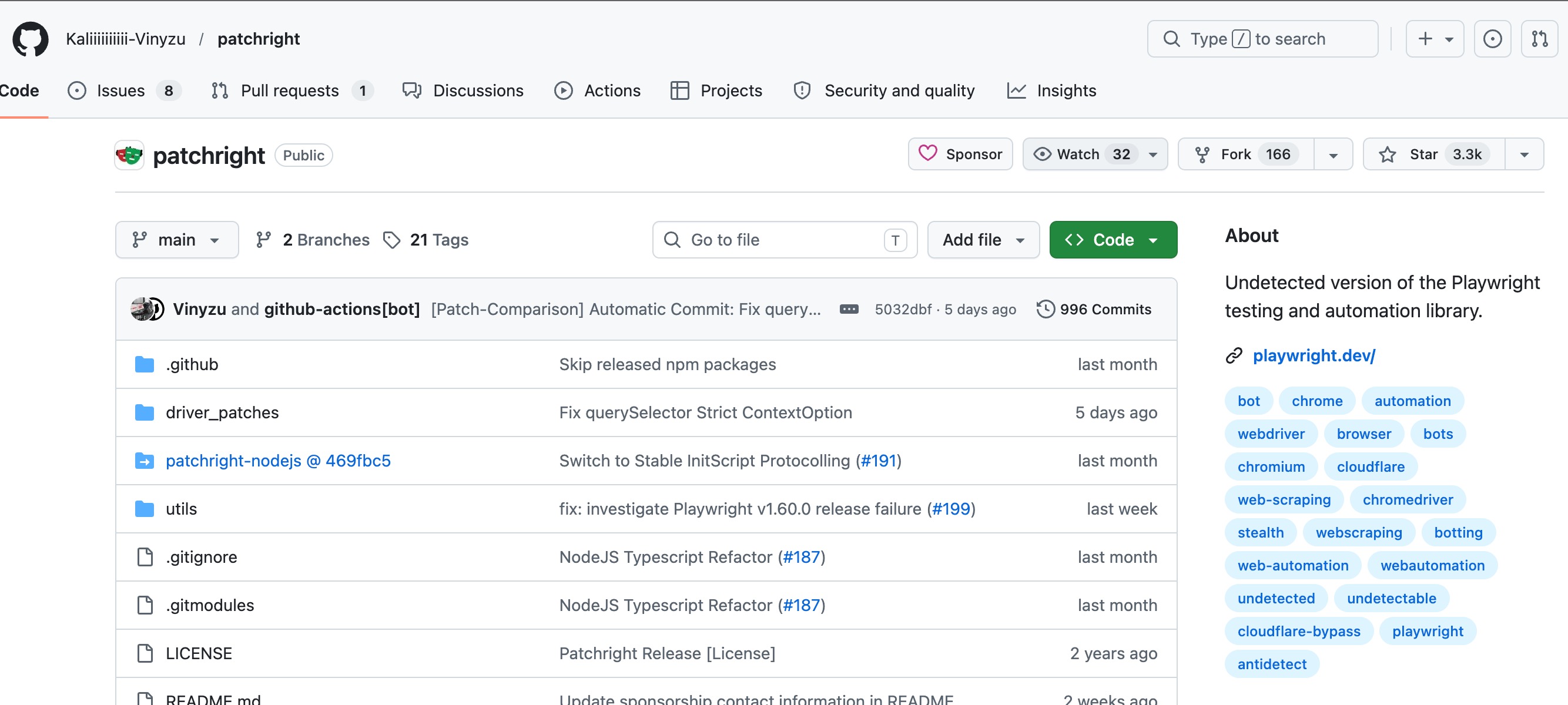Click the link icon beside playwright.dev
The image size is (1568, 705).
pos(1233,355)
